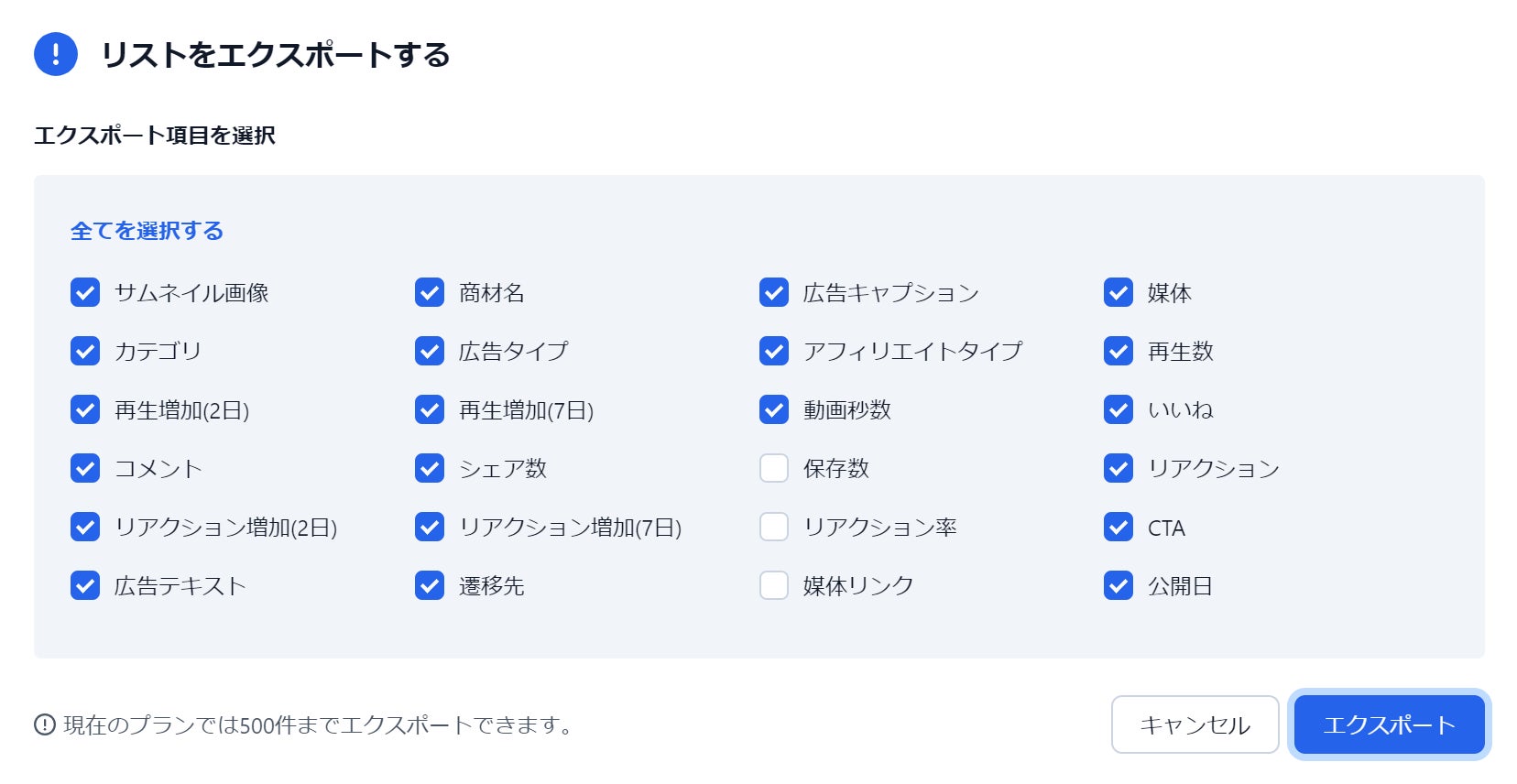The width and height of the screenshot is (1517, 784).
Task: Disable the 公開日 checkbox
Action: click(x=1119, y=585)
